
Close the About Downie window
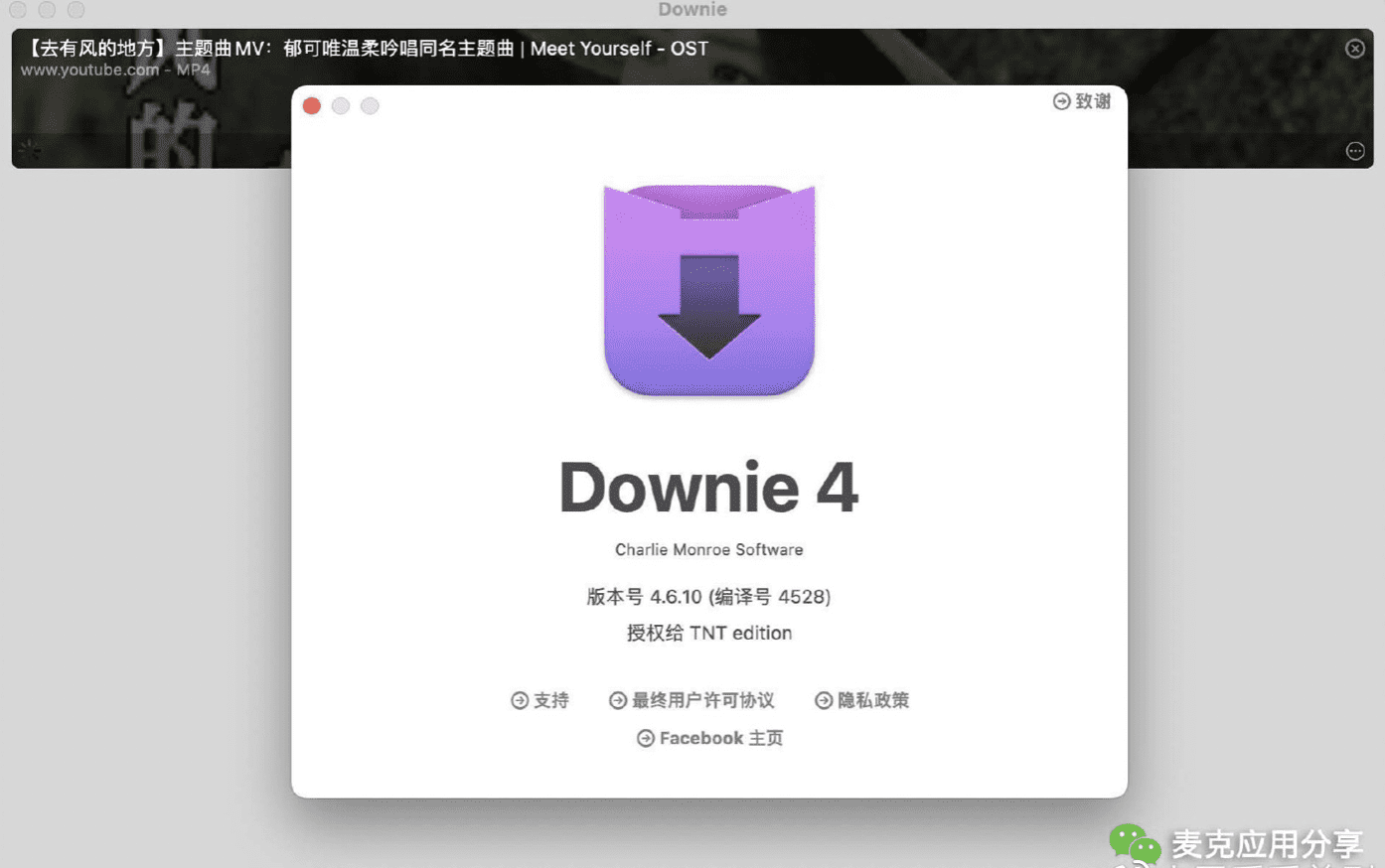(312, 106)
